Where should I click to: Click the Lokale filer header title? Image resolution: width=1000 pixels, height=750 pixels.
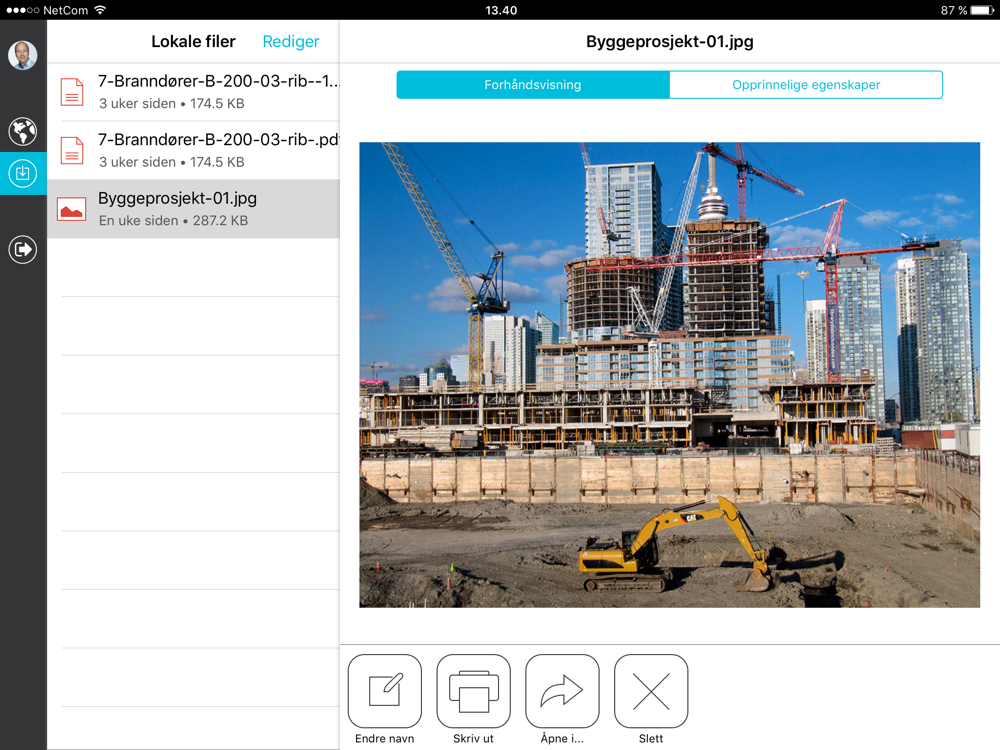193,41
